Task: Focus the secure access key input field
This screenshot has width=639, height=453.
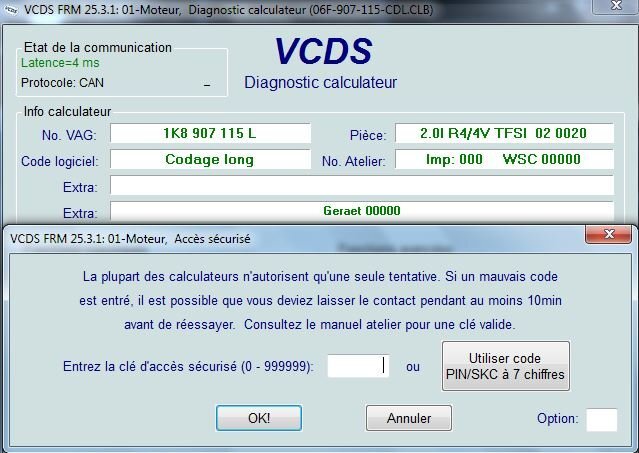Action: pos(358,366)
